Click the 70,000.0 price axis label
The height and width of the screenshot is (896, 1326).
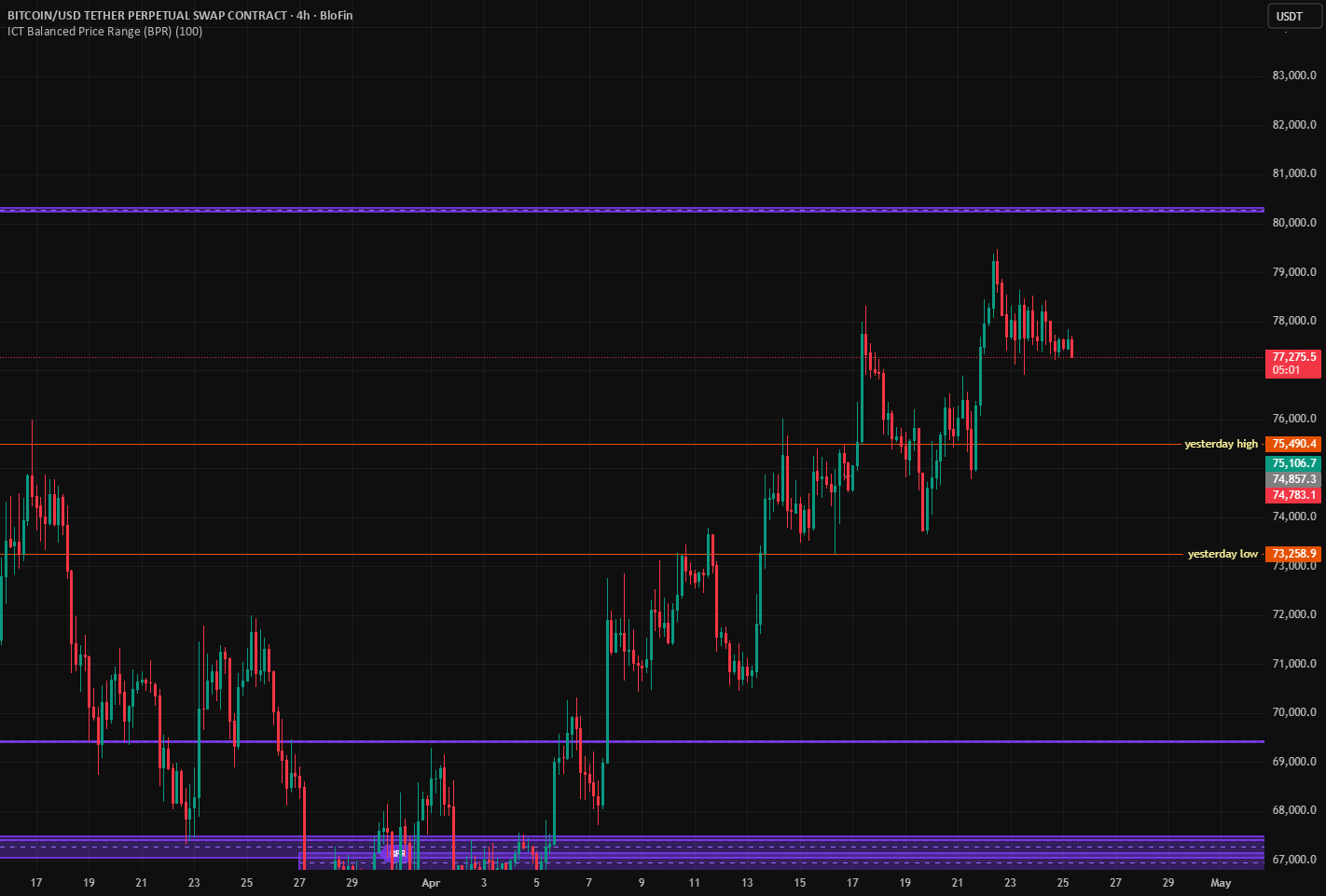point(1294,712)
